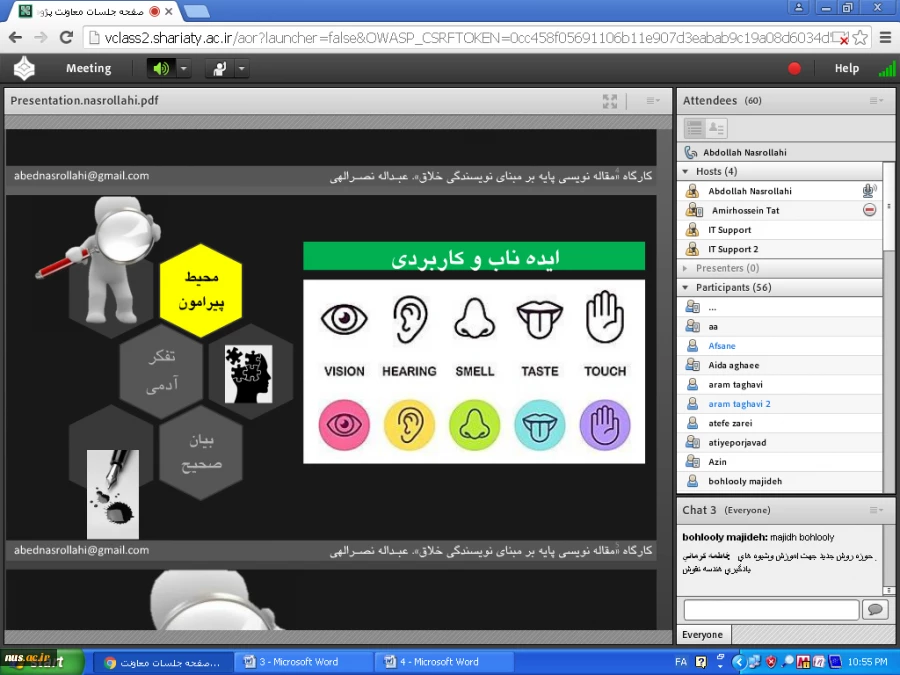
Task: Expand the Presenters (0) group
Action: [x=685, y=268]
